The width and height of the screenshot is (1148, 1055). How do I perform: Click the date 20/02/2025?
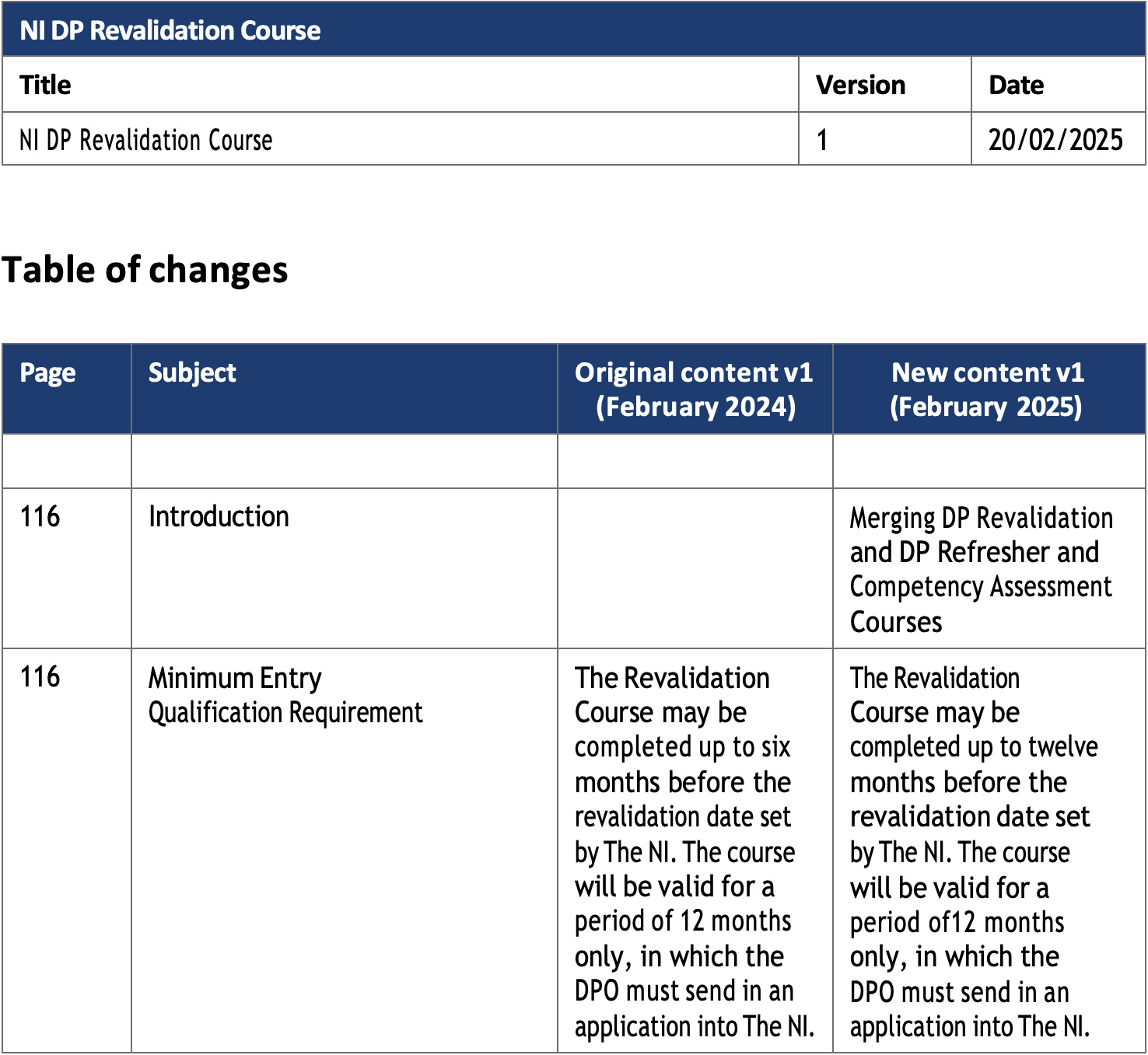[x=1055, y=140]
